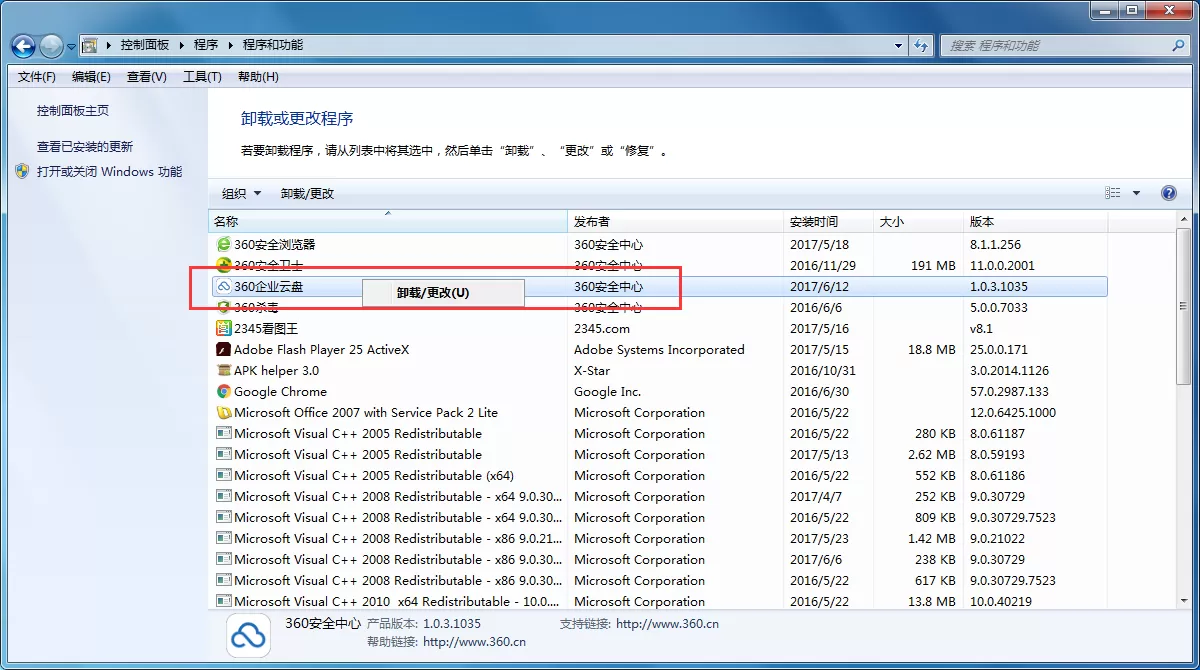The image size is (1200, 670).
Task: Select the Visual C++ 2005 Redistributable (x64) icon
Action: [x=224, y=475]
